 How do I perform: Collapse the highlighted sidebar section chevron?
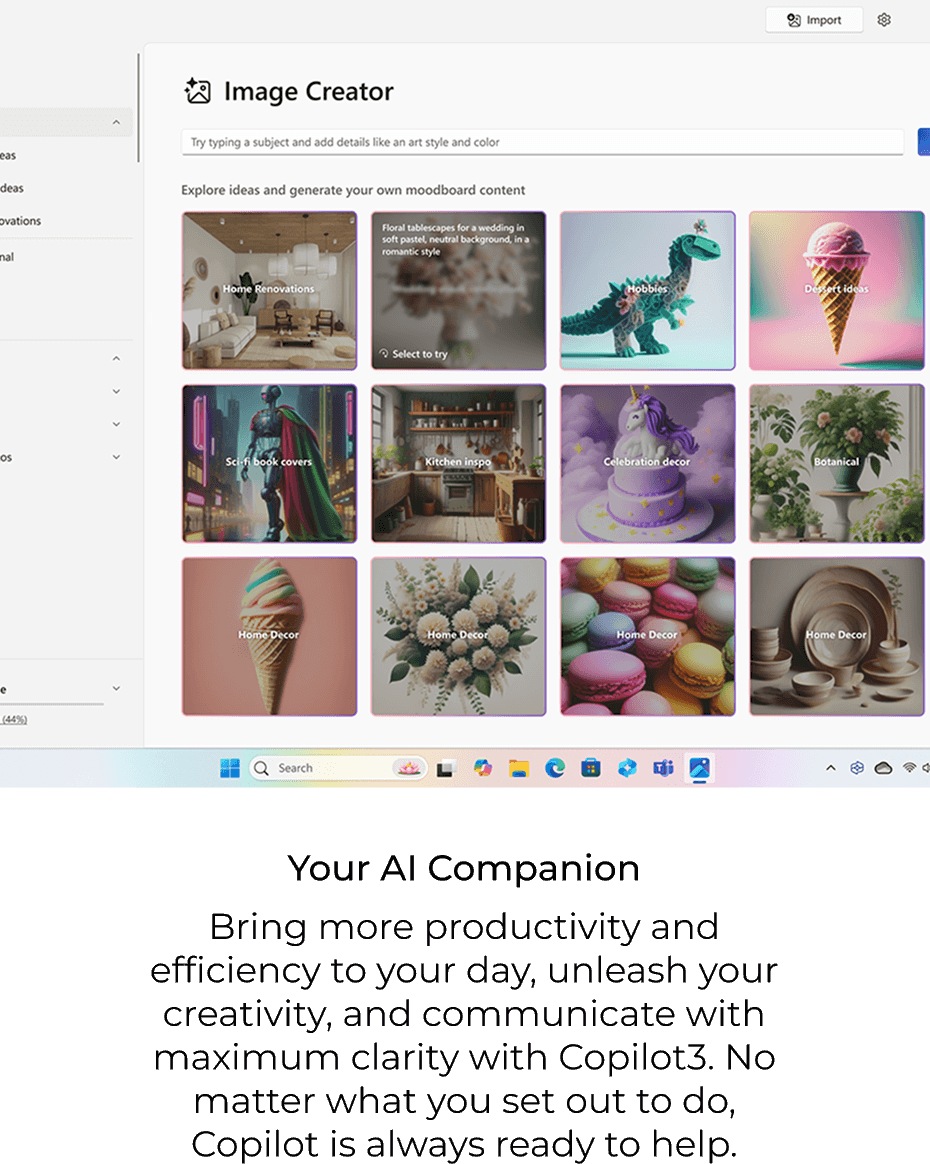click(x=117, y=122)
